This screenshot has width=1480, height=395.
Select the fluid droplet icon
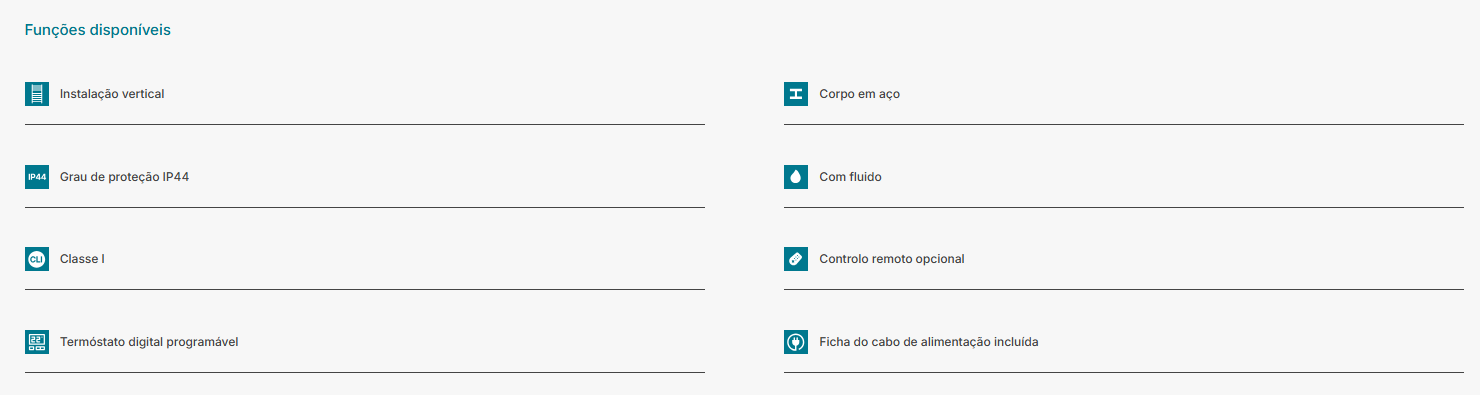(796, 177)
